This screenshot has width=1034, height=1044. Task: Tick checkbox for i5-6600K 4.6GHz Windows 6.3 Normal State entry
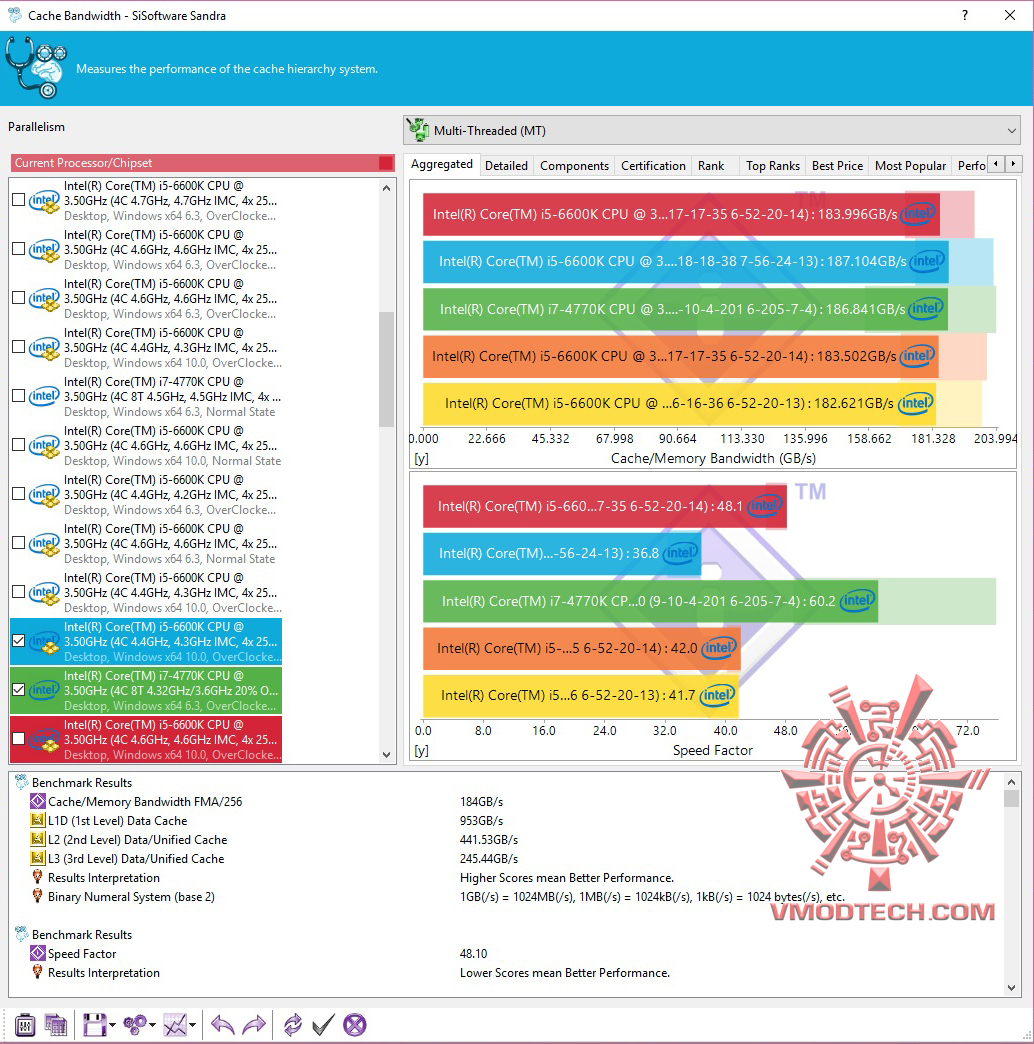click(x=19, y=542)
